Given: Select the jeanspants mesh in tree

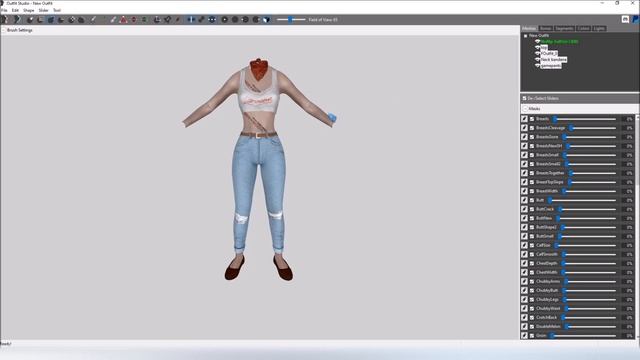Looking at the screenshot, I should 551,65.
